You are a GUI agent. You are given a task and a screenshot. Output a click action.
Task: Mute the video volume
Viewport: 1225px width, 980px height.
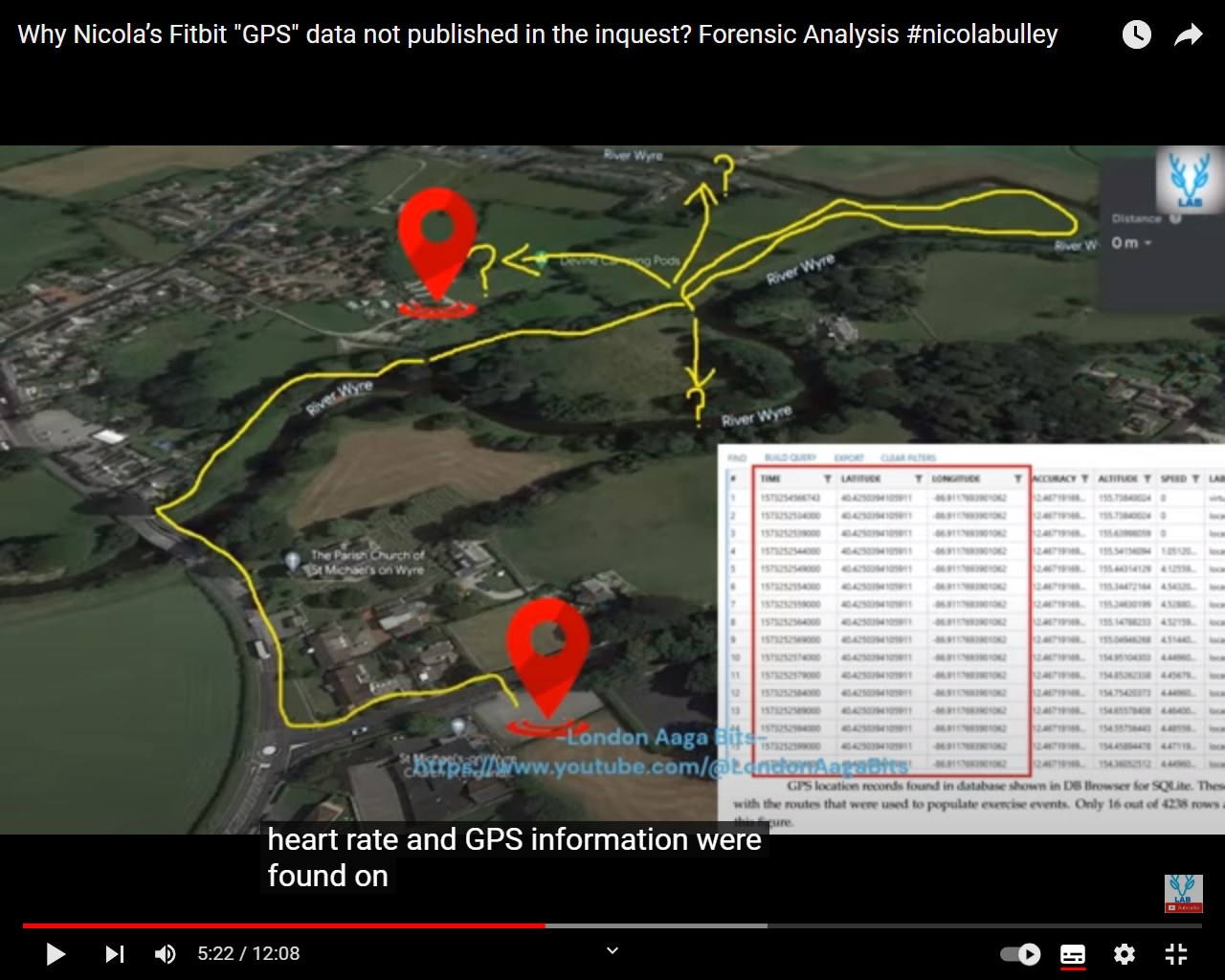coord(166,954)
